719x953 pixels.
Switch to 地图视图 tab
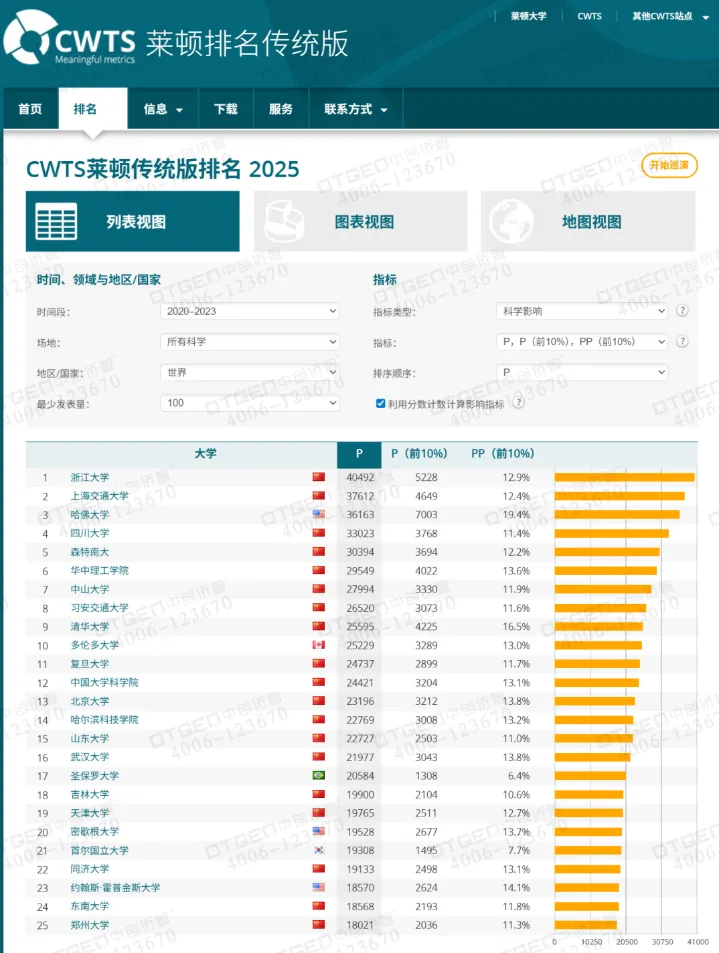[x=588, y=221]
